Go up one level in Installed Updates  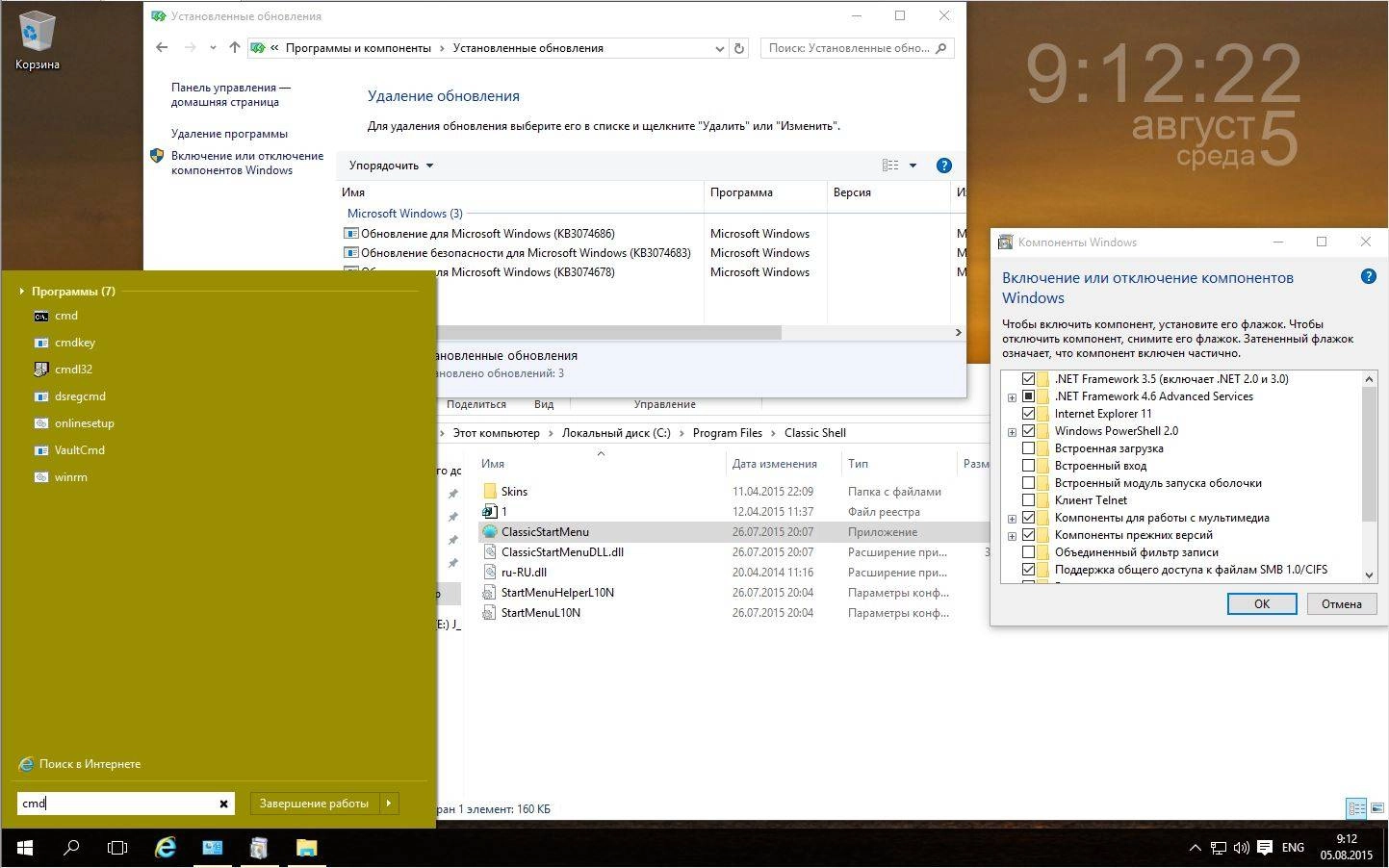(x=235, y=48)
